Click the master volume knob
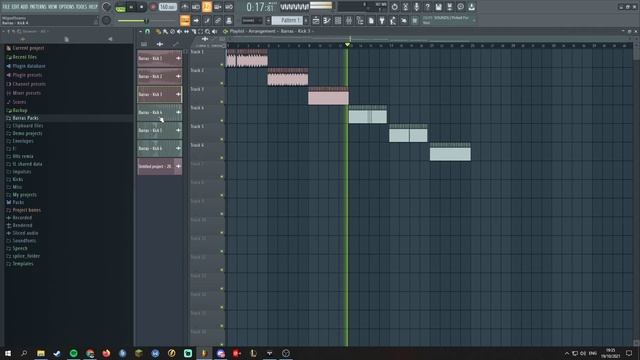This screenshot has height=360, width=640. coord(107,7)
